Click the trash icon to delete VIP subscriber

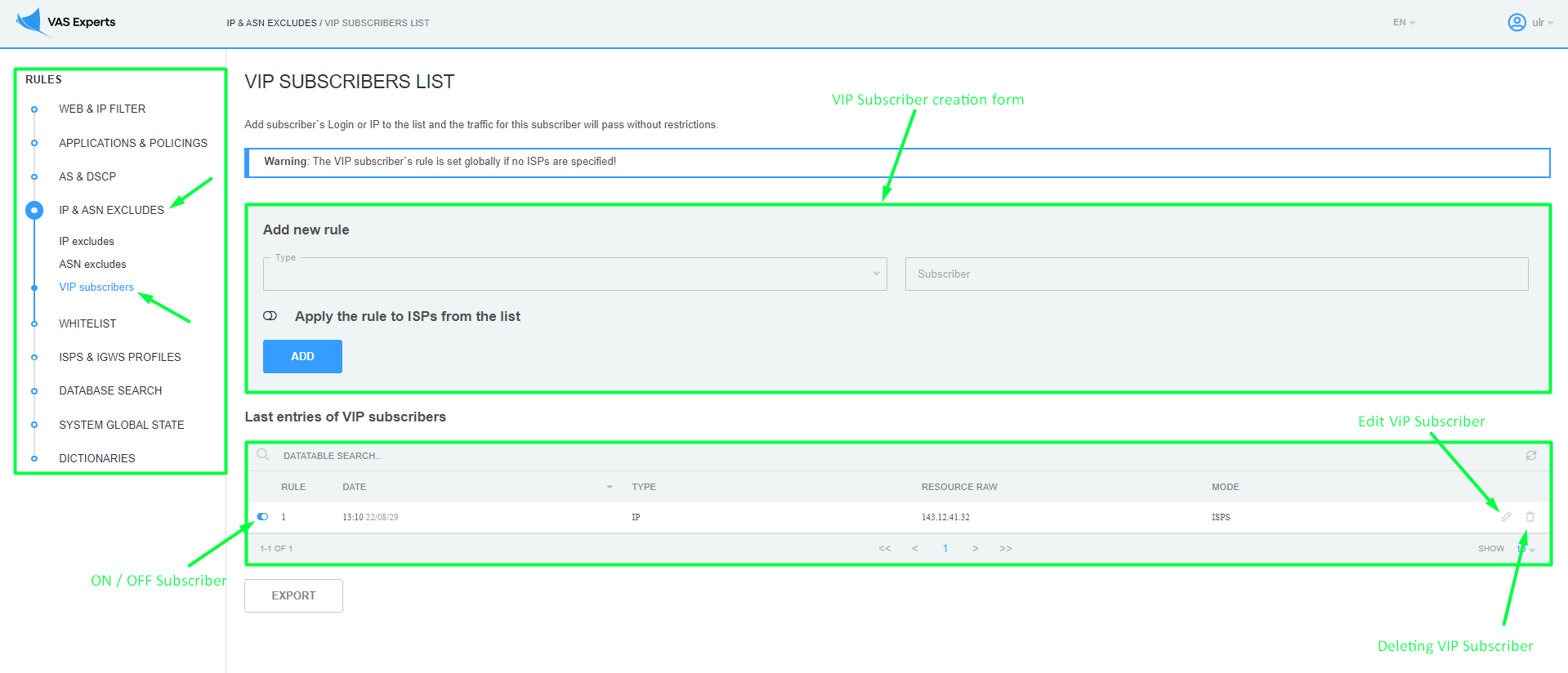pos(1530,517)
